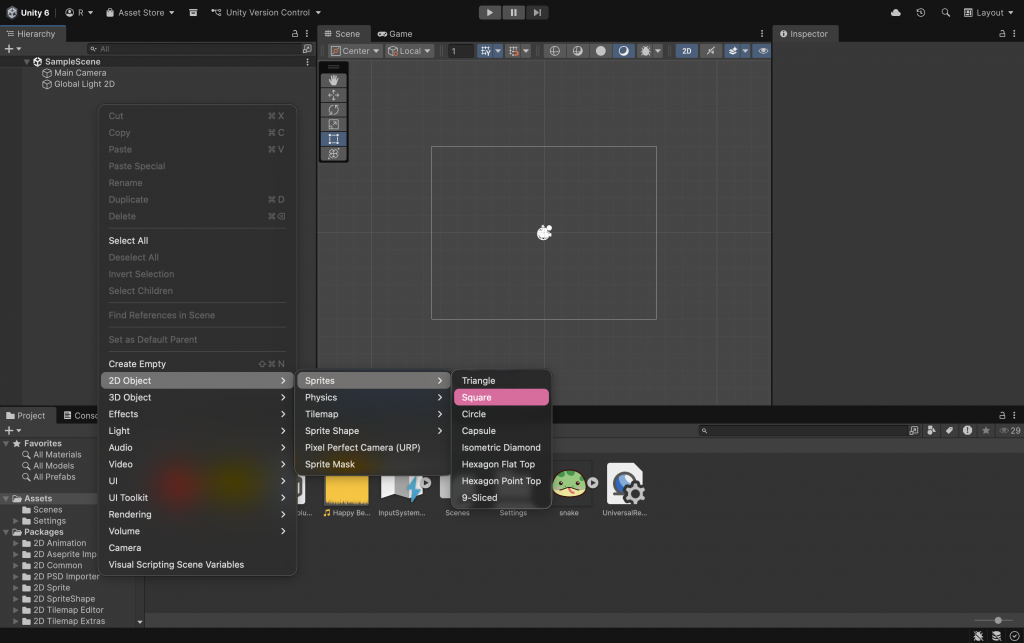Open Scene view options kebab menu
Viewport: 1024px width, 643px height.
761,34
